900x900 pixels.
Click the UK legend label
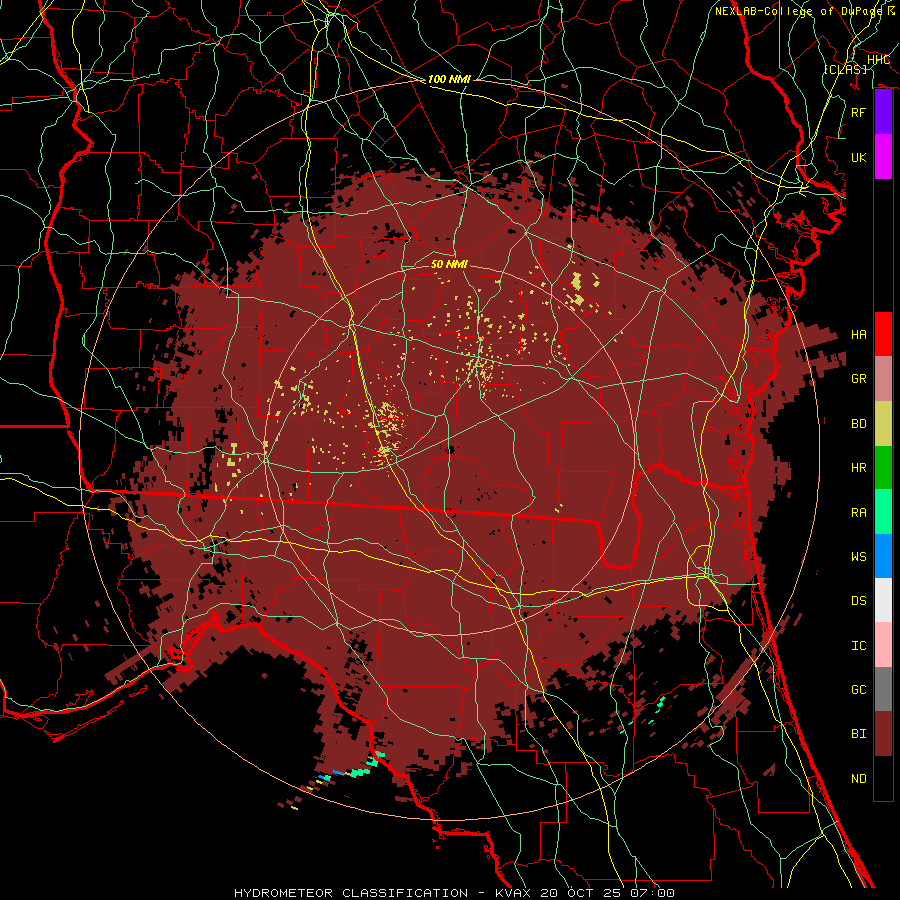[858, 157]
